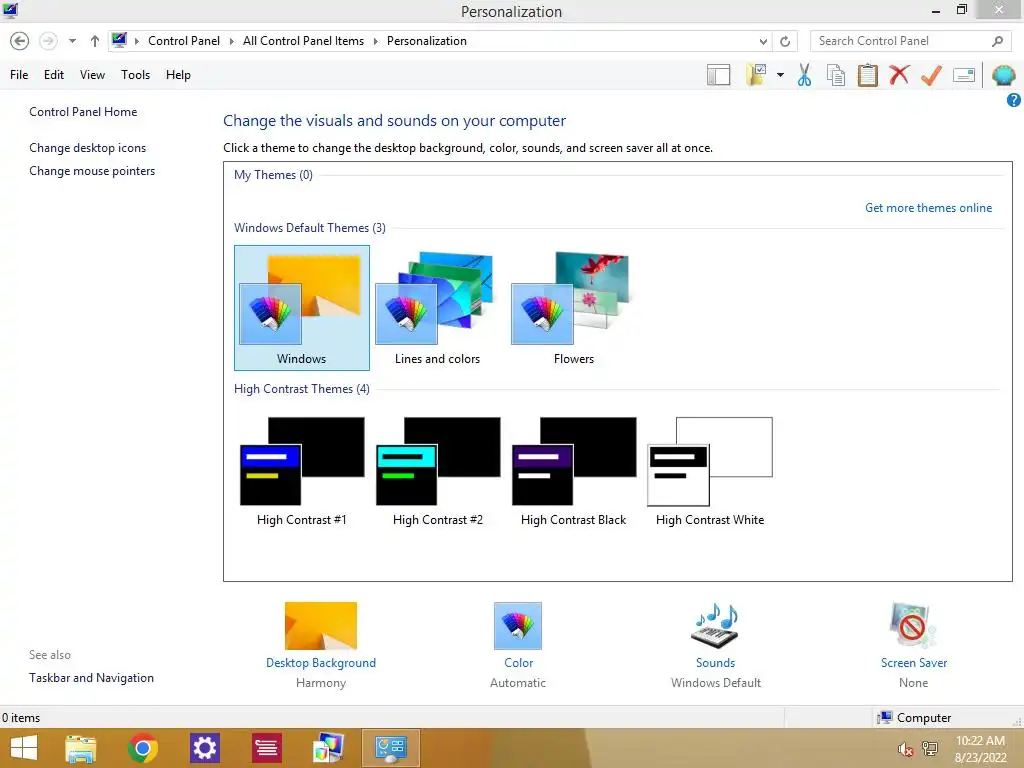The image size is (1024, 768).
Task: Go back with the Back arrow
Action: tap(20, 41)
